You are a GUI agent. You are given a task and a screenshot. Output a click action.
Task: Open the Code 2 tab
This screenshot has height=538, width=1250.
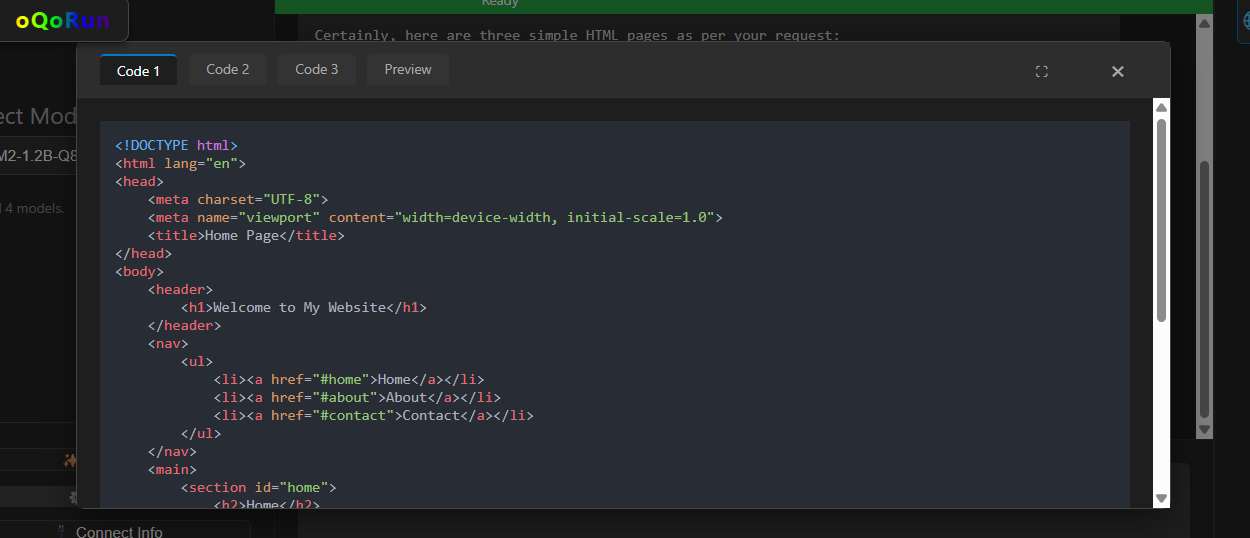click(x=228, y=70)
